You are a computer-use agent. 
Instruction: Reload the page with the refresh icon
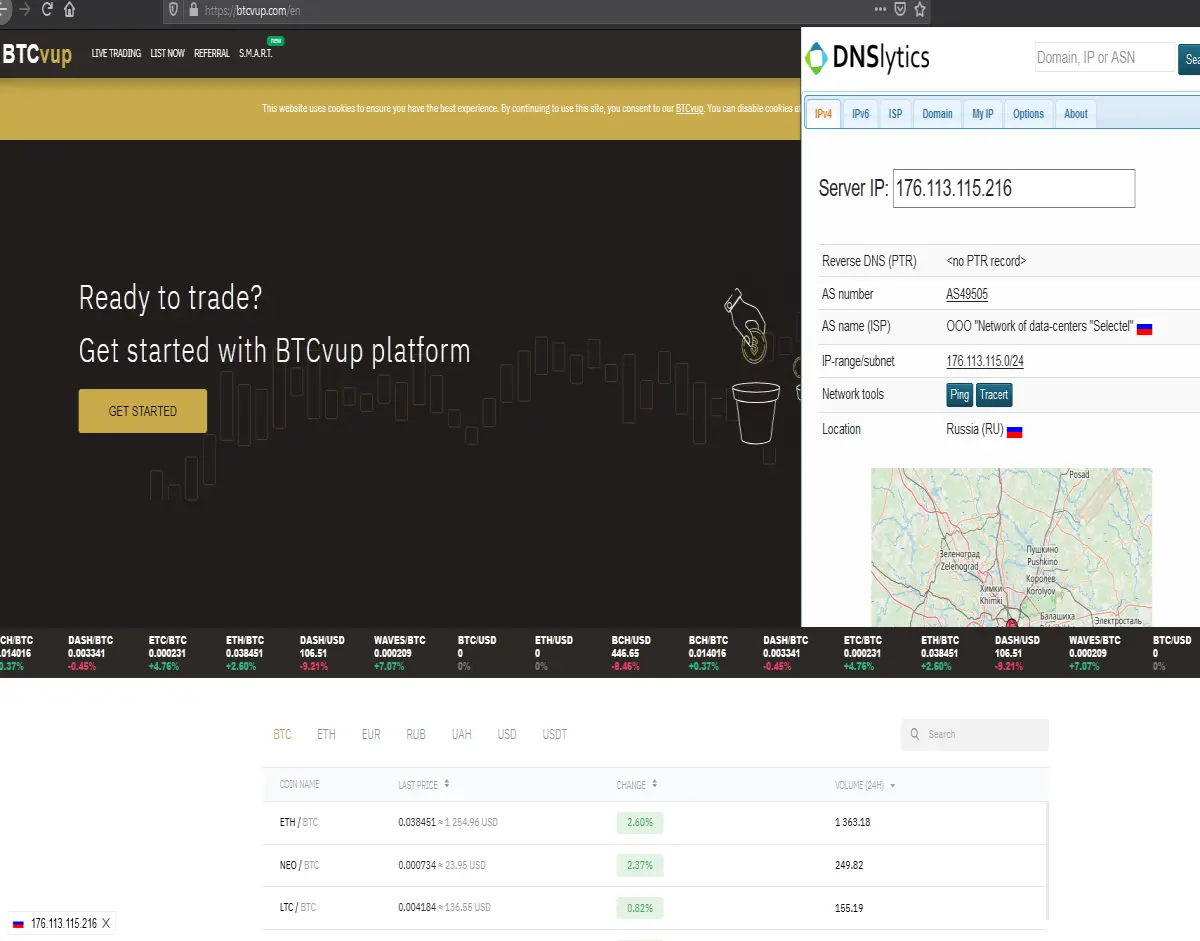(x=46, y=9)
